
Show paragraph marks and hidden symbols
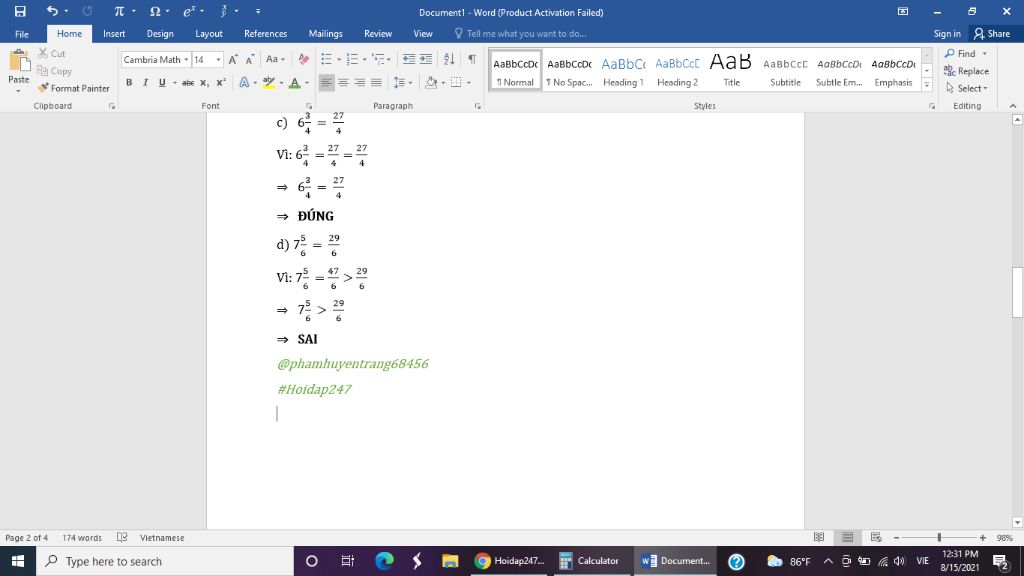click(472, 59)
